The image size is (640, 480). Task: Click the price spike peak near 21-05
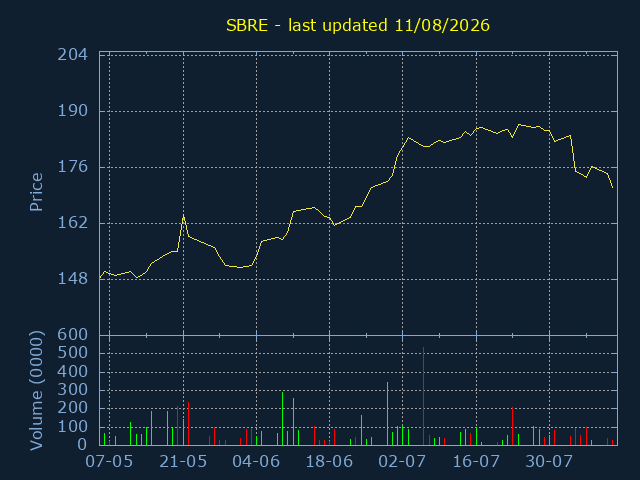pos(183,215)
